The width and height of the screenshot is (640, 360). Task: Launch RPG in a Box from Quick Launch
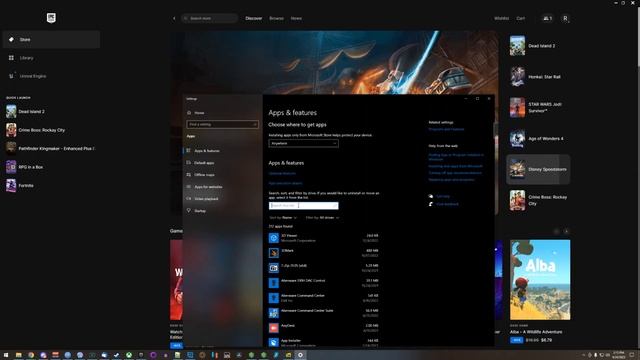tap(51, 167)
